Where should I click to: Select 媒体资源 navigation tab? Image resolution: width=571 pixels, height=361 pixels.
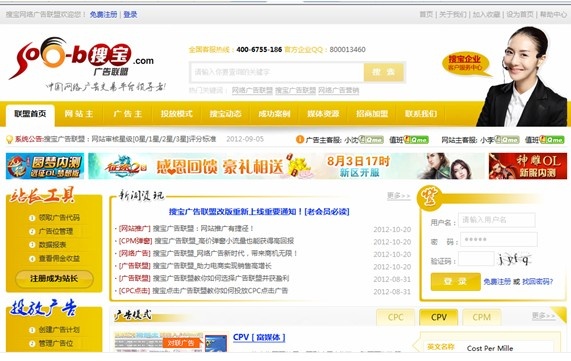[x=323, y=114]
